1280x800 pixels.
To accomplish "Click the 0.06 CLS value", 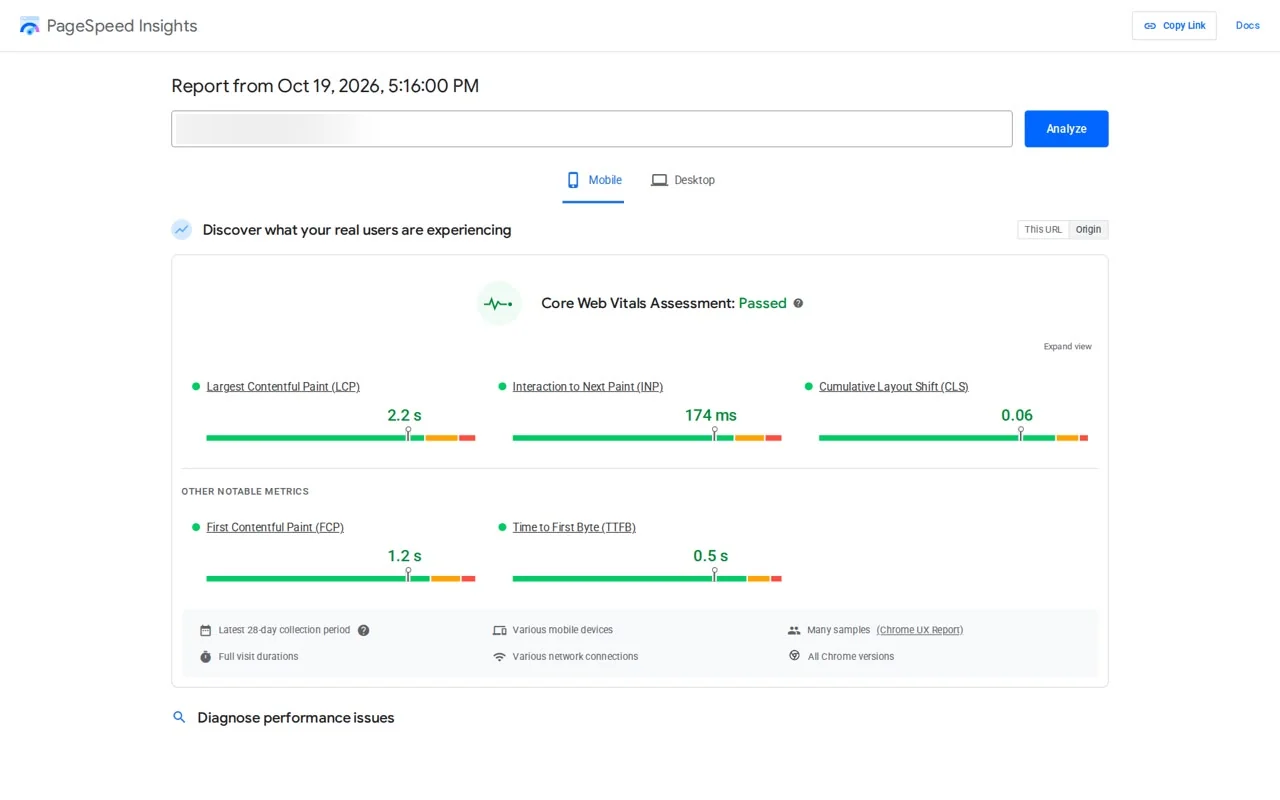I will [x=1017, y=415].
